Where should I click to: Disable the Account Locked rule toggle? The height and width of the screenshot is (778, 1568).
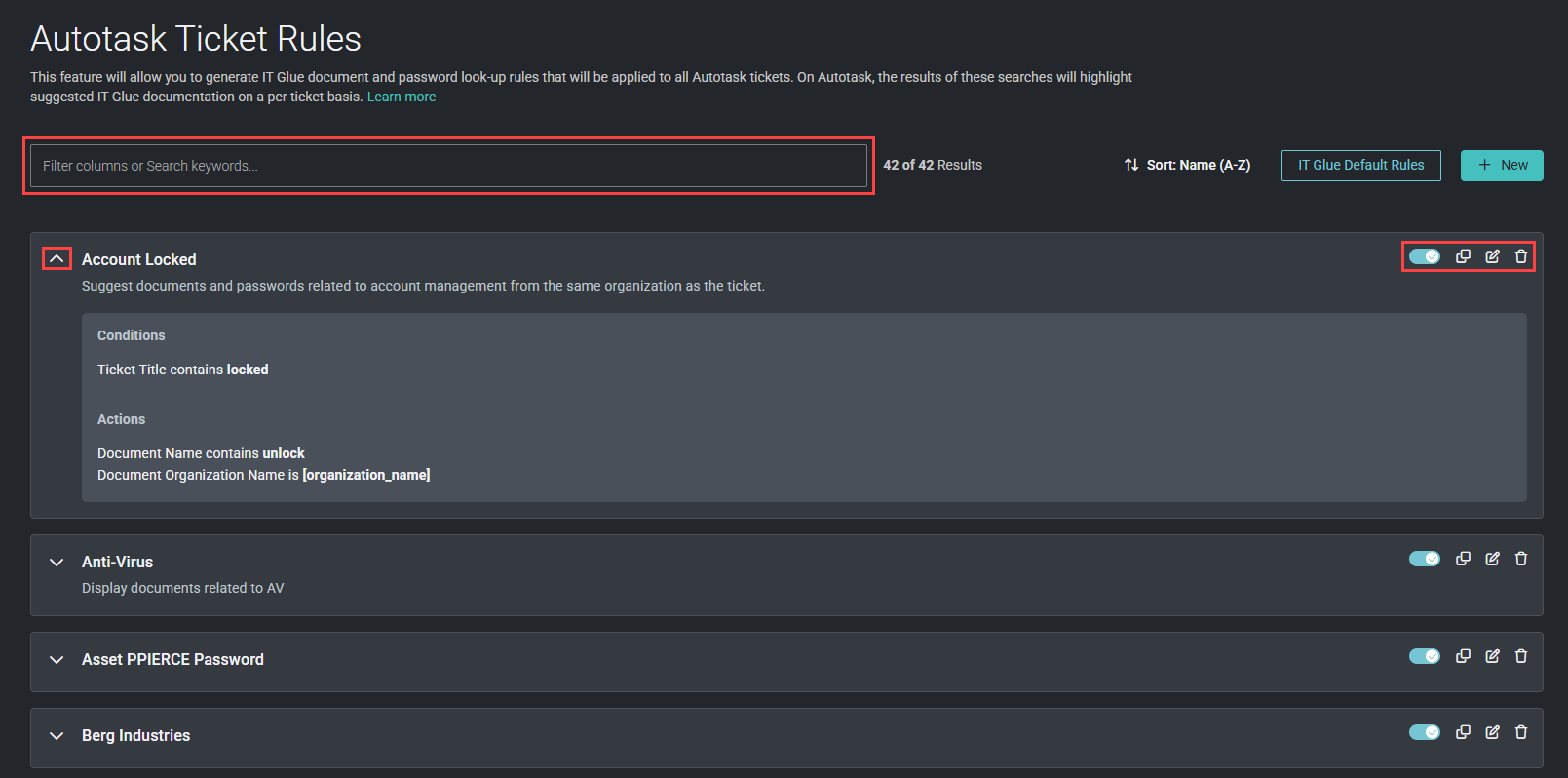coord(1425,256)
